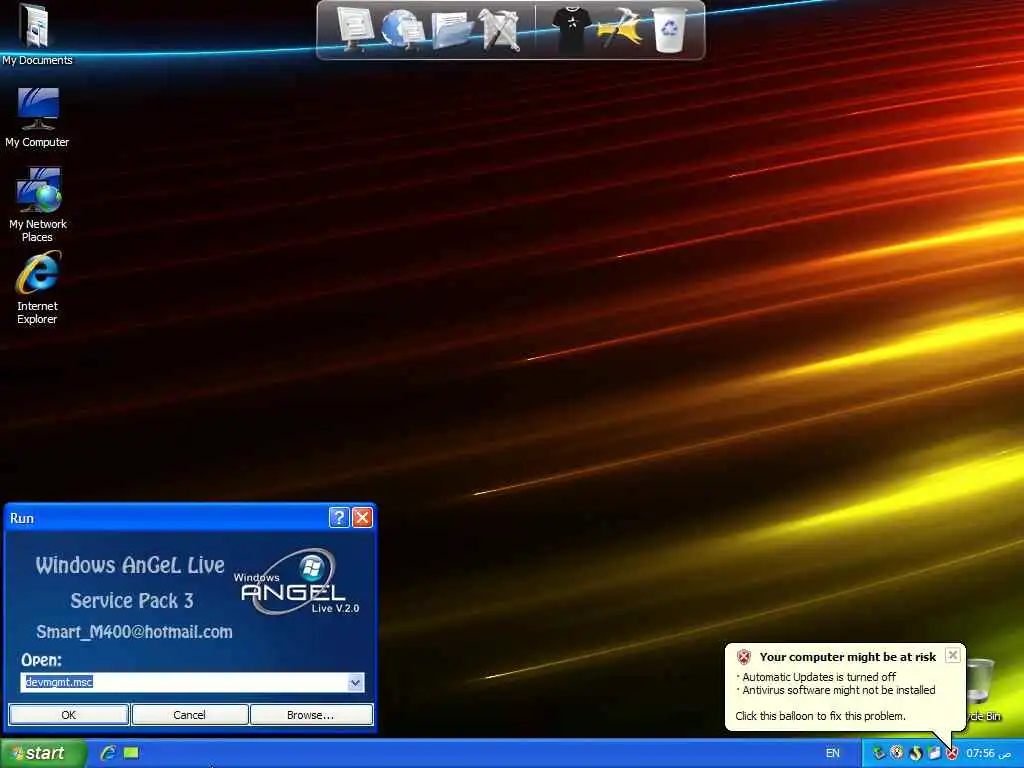Open the Start menu
This screenshot has width=1024, height=768.
coord(43,753)
